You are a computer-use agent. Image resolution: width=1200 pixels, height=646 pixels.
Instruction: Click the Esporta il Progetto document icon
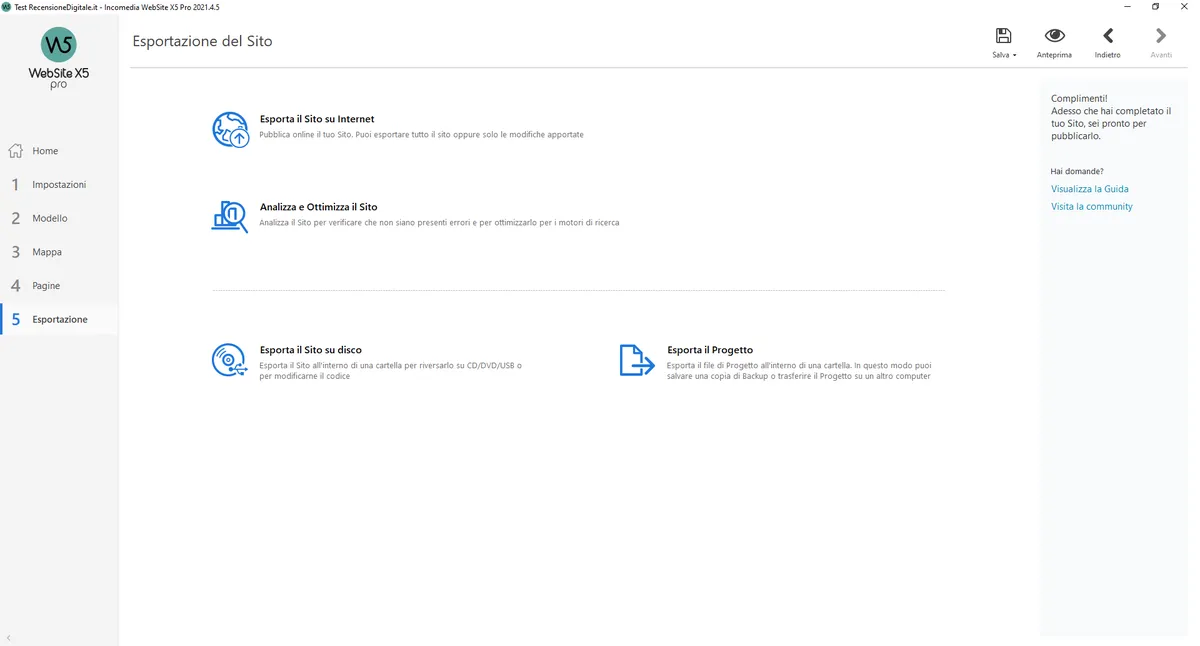tap(637, 360)
